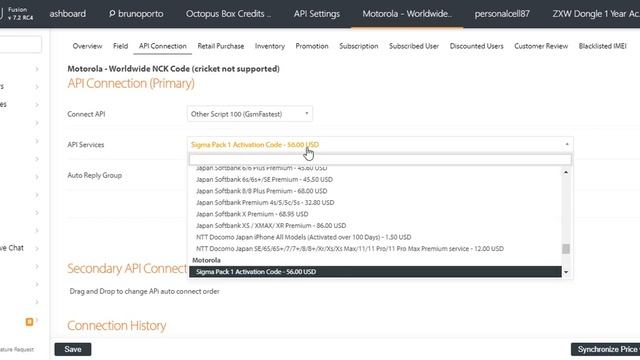The image size is (640, 360).
Task: Open the Feature Request link at bottom left
Action: (x=17, y=349)
